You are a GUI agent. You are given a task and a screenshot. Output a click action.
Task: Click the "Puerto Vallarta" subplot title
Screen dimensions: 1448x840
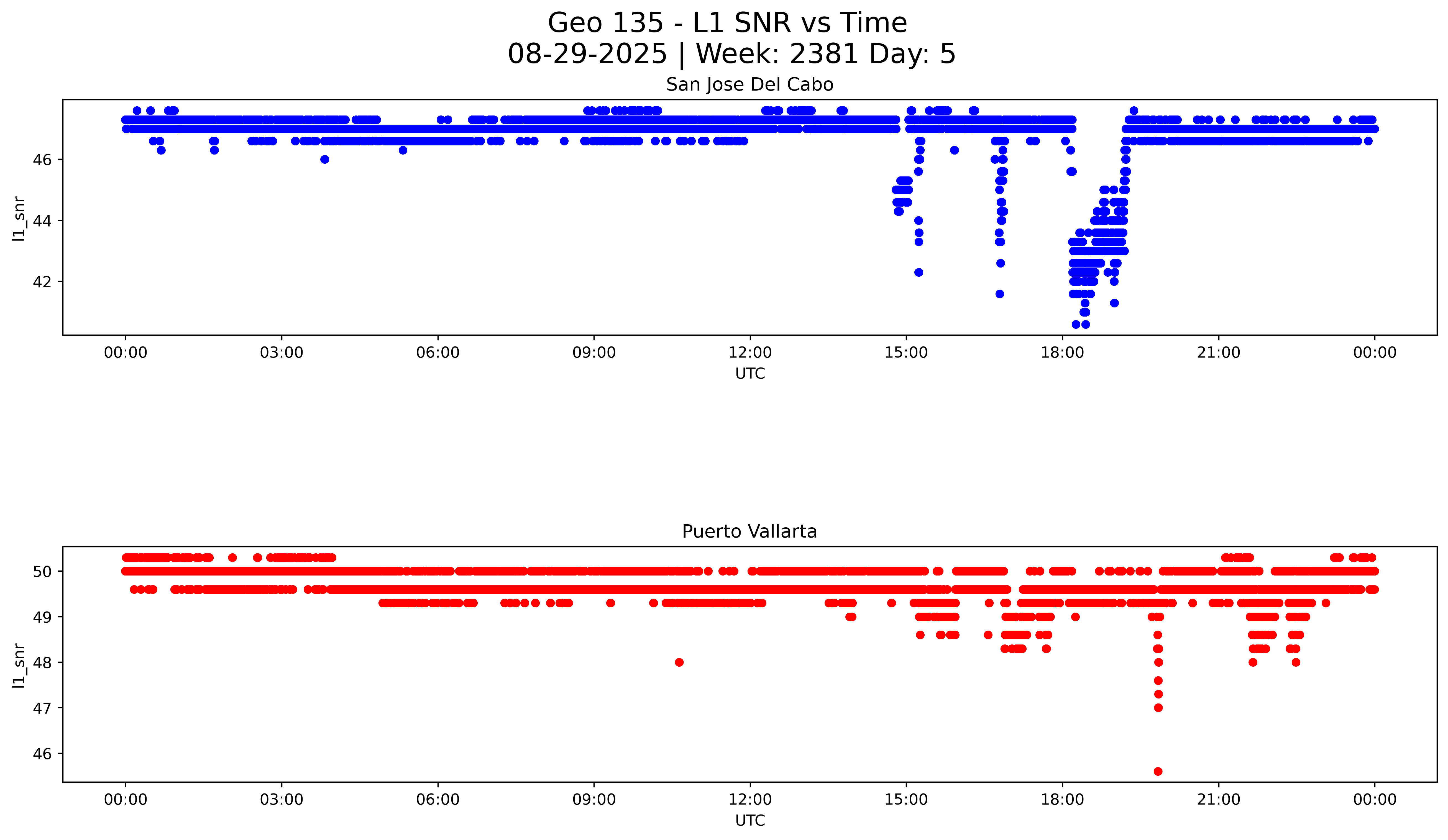point(749,532)
